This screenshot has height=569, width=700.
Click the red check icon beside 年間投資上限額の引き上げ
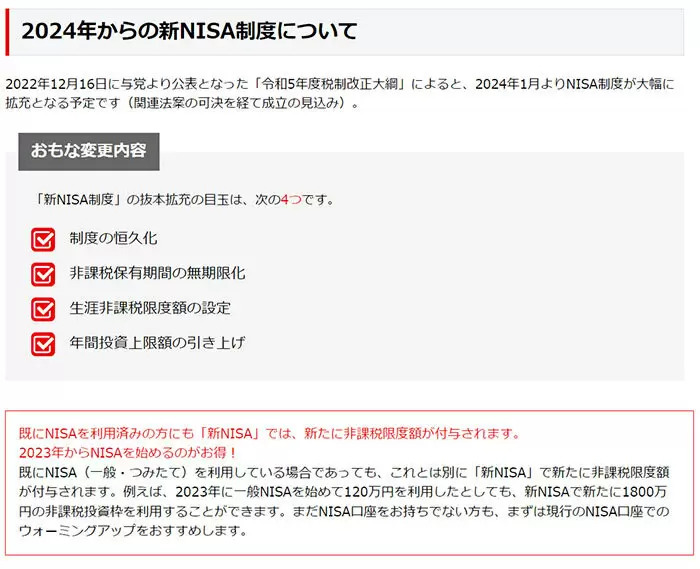click(x=43, y=344)
